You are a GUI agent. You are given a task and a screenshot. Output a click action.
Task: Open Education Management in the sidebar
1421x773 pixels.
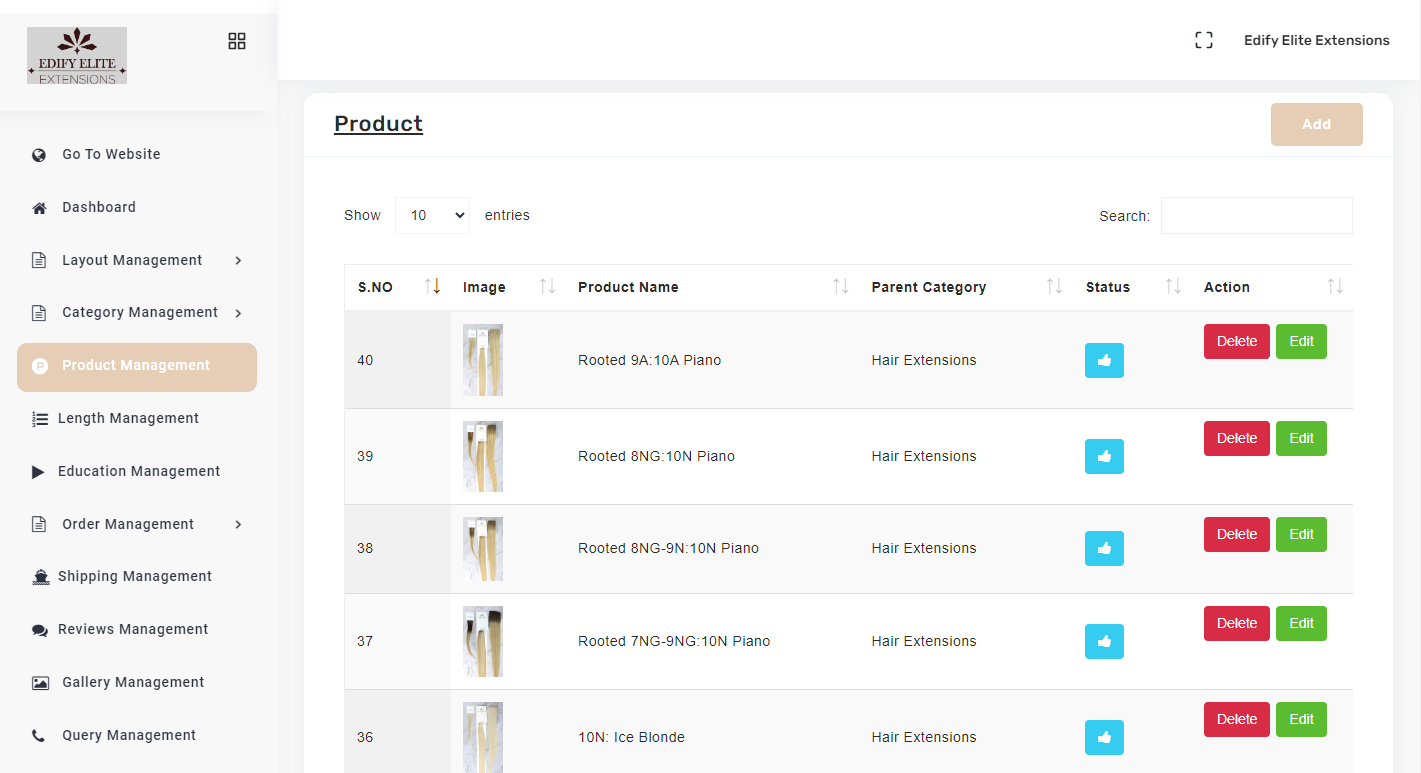(138, 471)
